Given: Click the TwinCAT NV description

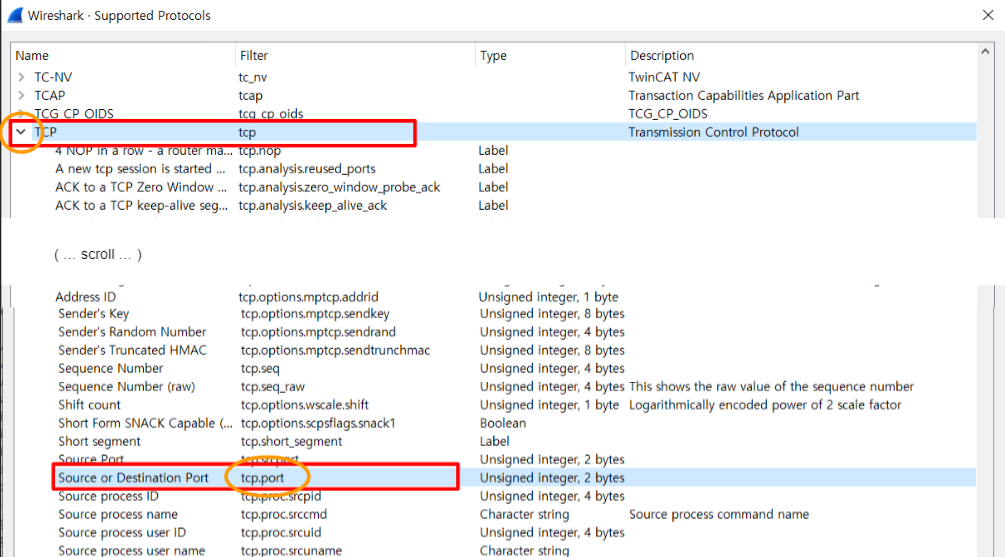Looking at the screenshot, I should point(664,77).
